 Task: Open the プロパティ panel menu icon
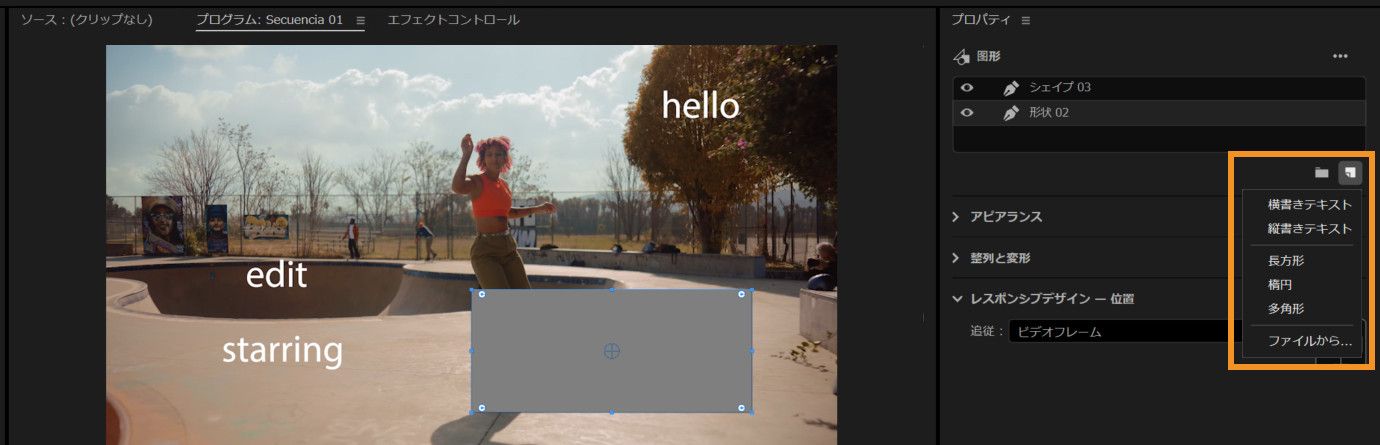coord(1025,20)
